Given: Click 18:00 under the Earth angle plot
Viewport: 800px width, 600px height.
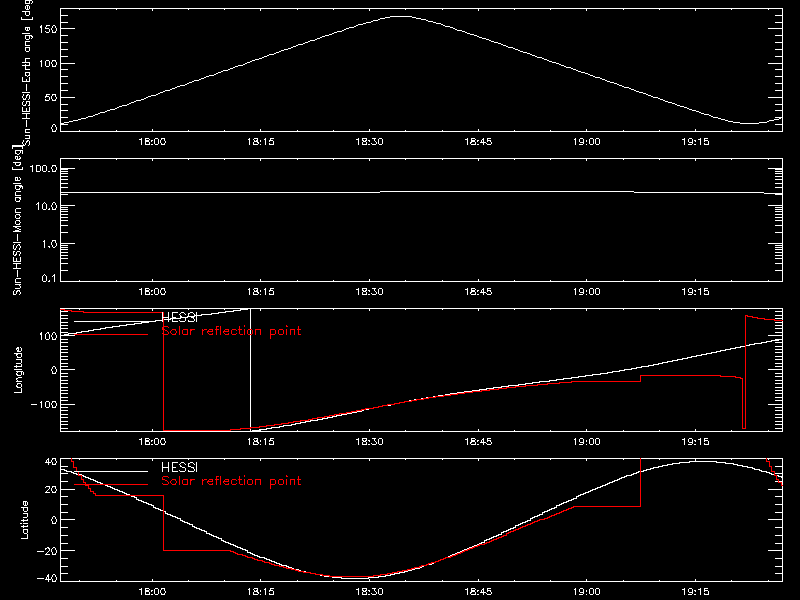Looking at the screenshot, I should tap(152, 141).
